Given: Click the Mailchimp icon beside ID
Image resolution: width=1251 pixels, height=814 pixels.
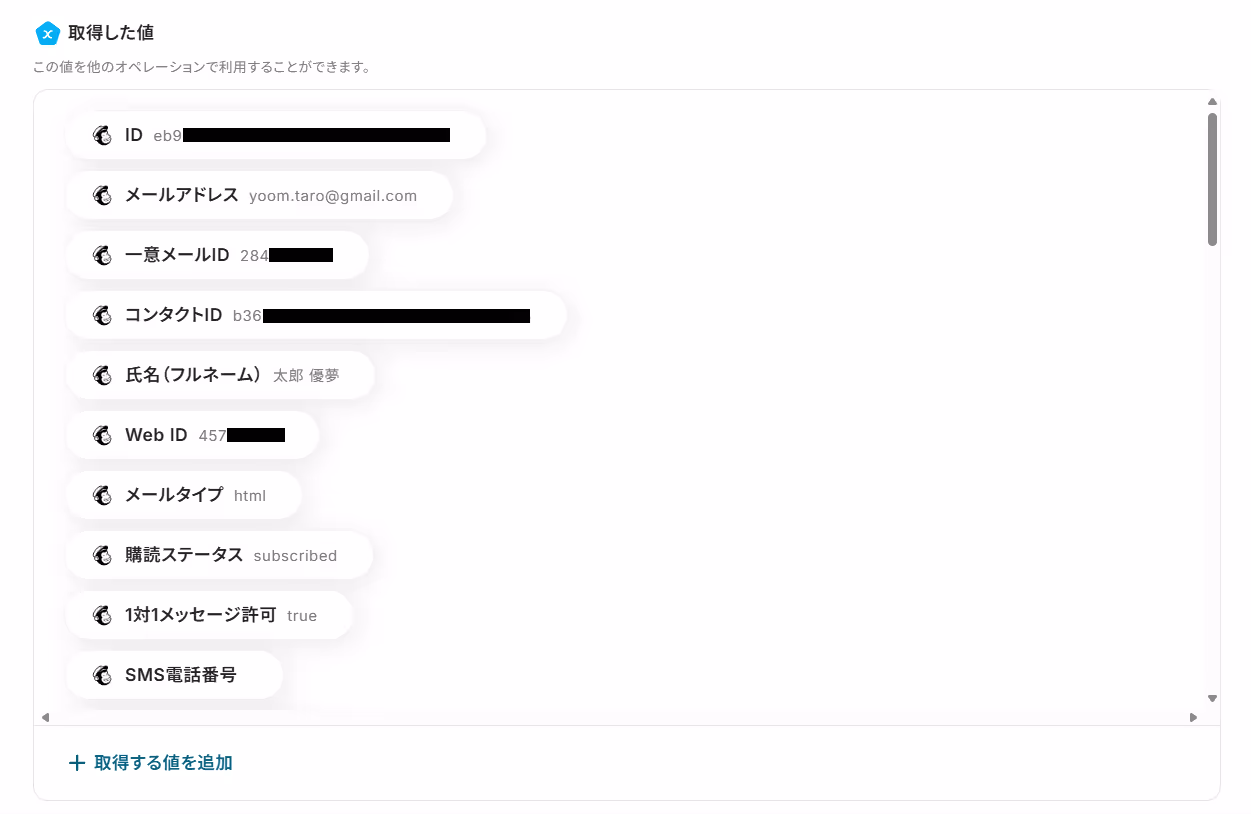Looking at the screenshot, I should coord(102,135).
